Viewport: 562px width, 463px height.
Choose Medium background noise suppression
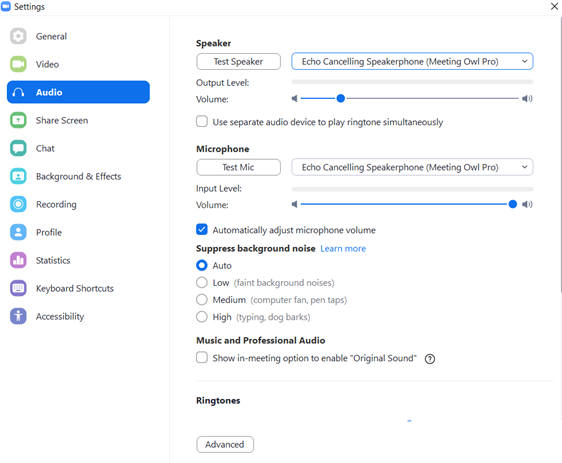pyautogui.click(x=202, y=300)
